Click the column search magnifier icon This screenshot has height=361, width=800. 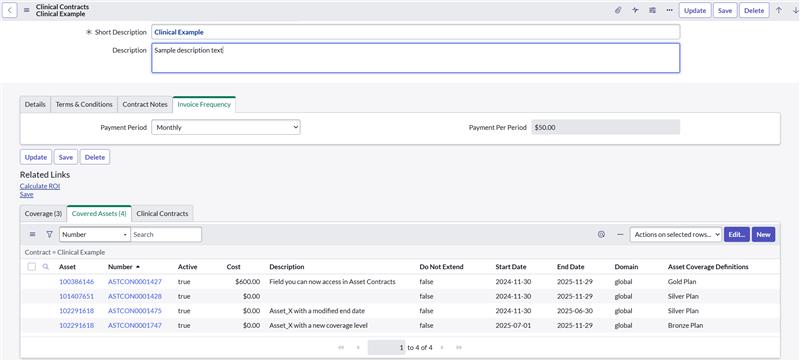[x=45, y=267]
